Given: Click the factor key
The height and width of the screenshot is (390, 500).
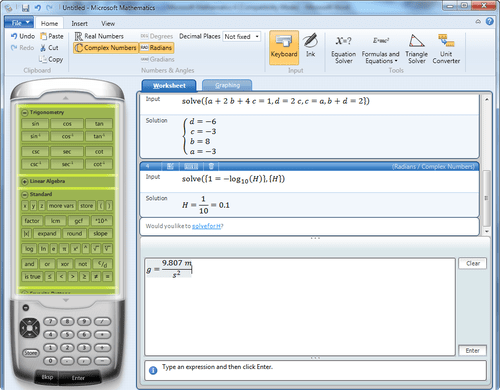Looking at the screenshot, I should (32, 221).
